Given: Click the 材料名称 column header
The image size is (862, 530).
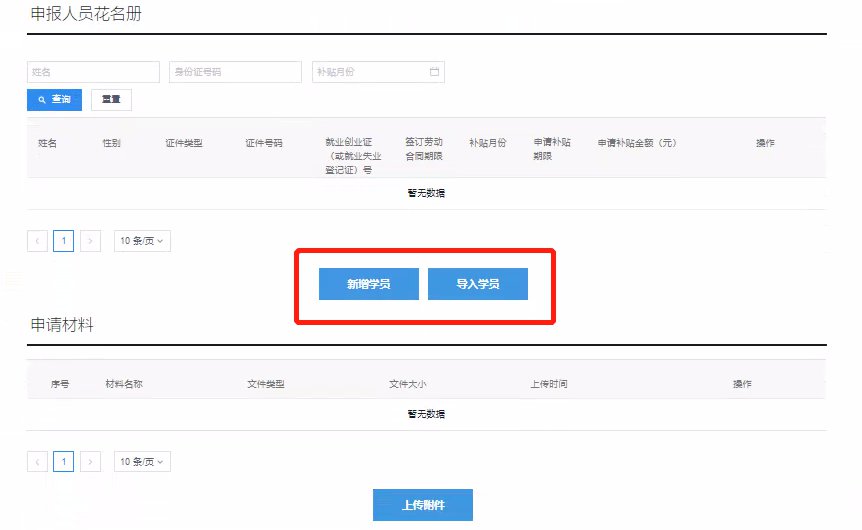Looking at the screenshot, I should [124, 384].
